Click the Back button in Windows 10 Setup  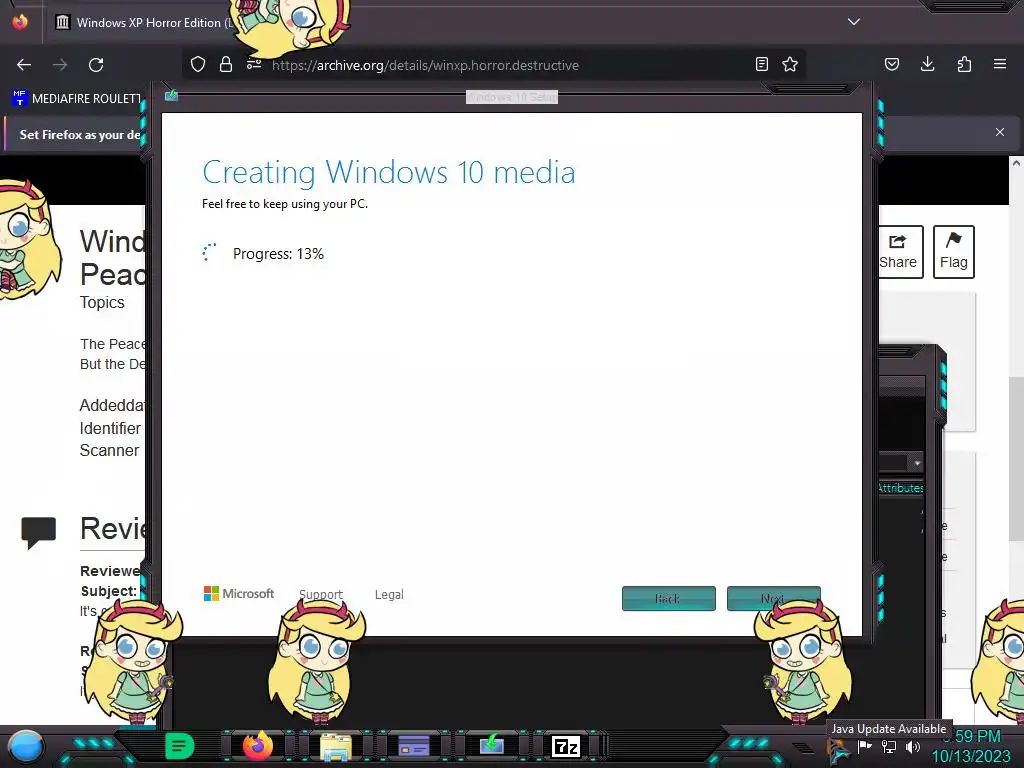[669, 598]
